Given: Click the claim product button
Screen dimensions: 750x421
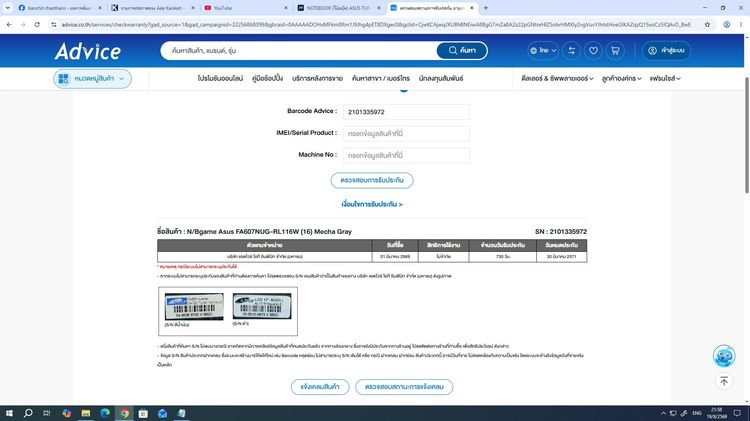Looking at the screenshot, I should 320,387.
